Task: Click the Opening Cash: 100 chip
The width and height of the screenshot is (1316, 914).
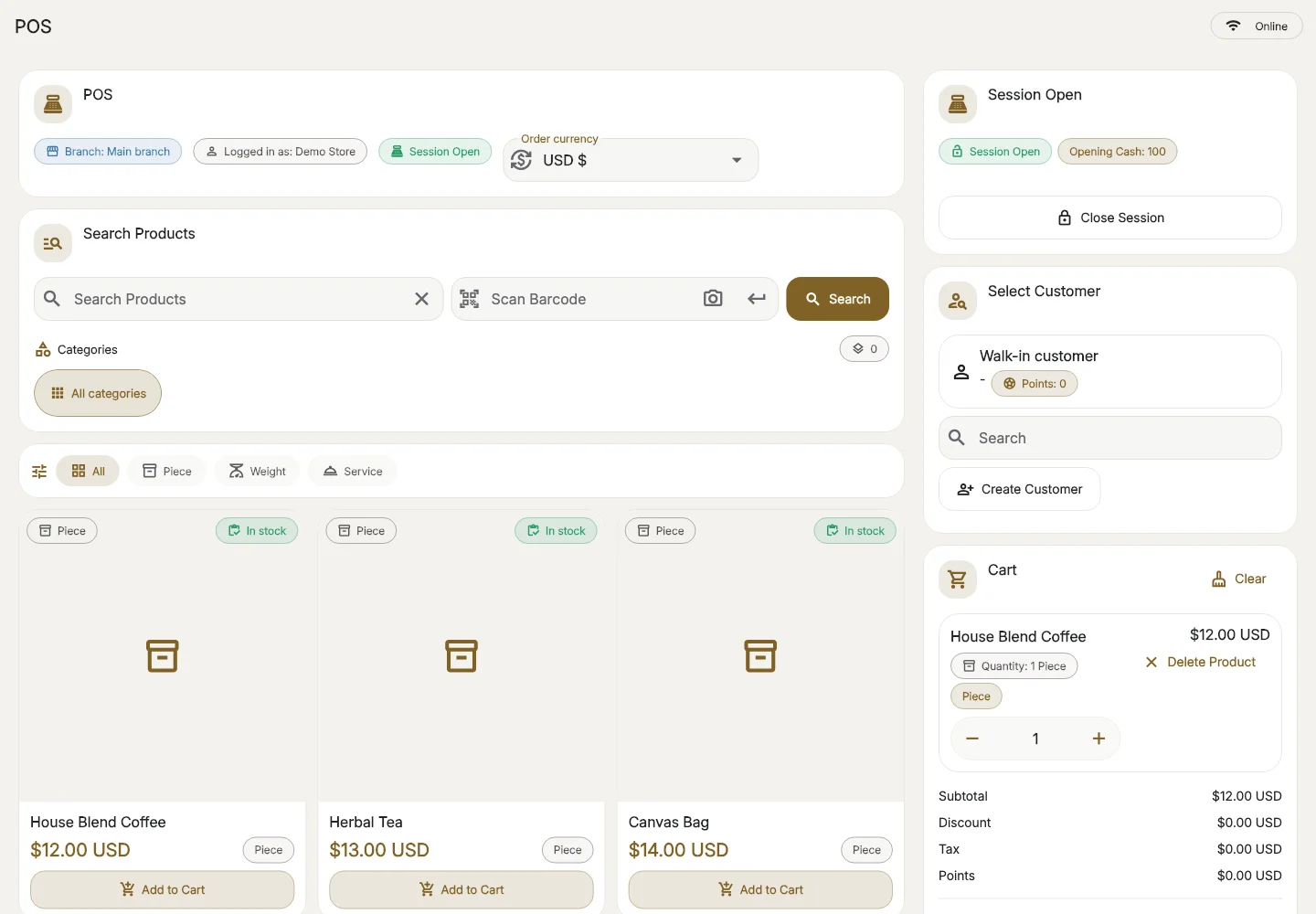Action: (x=1118, y=152)
